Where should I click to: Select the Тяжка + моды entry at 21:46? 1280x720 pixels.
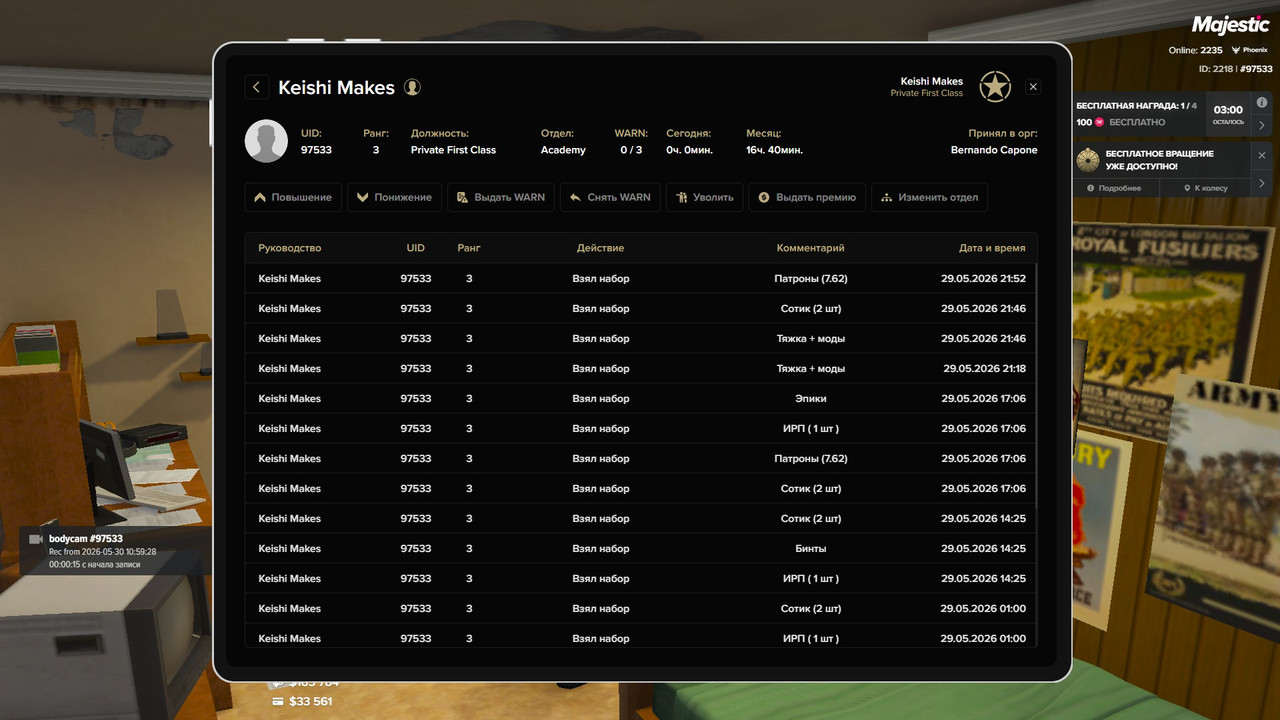[x=641, y=338]
